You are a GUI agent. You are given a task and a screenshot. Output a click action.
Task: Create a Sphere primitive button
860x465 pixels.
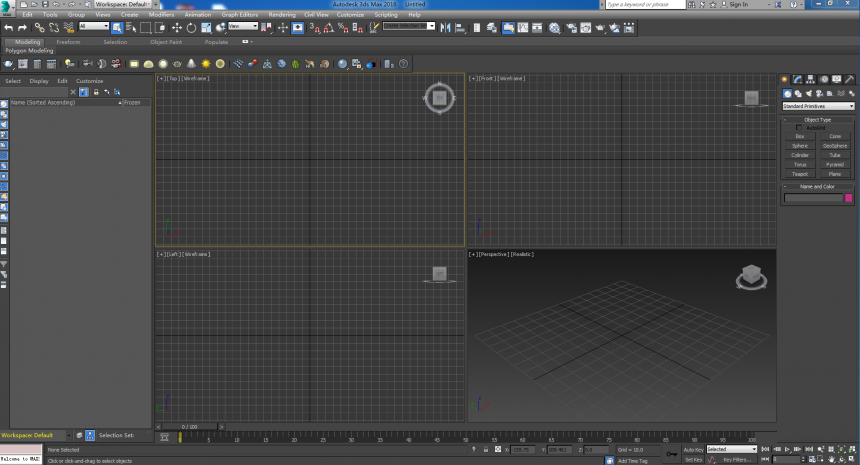(x=800, y=146)
